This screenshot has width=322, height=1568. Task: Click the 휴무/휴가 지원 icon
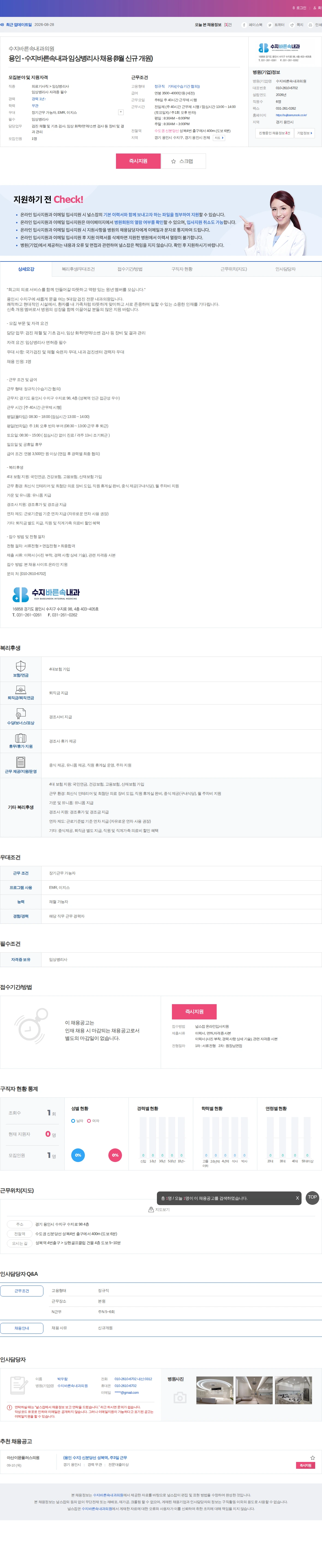pyautogui.click(x=21, y=738)
